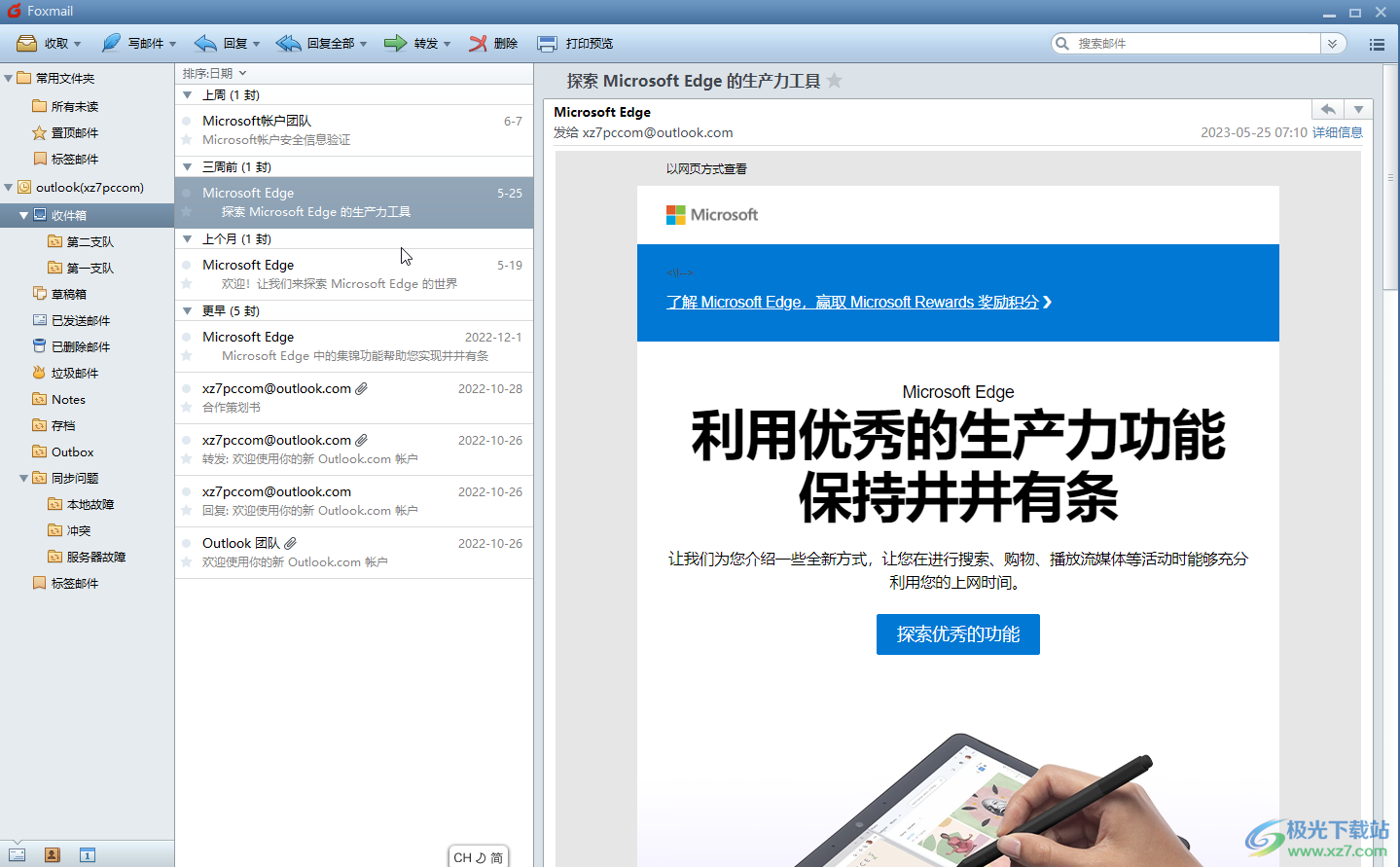Click the 收取 receive mail icon
Viewport: 1400px width, 867px height.
coord(27,44)
